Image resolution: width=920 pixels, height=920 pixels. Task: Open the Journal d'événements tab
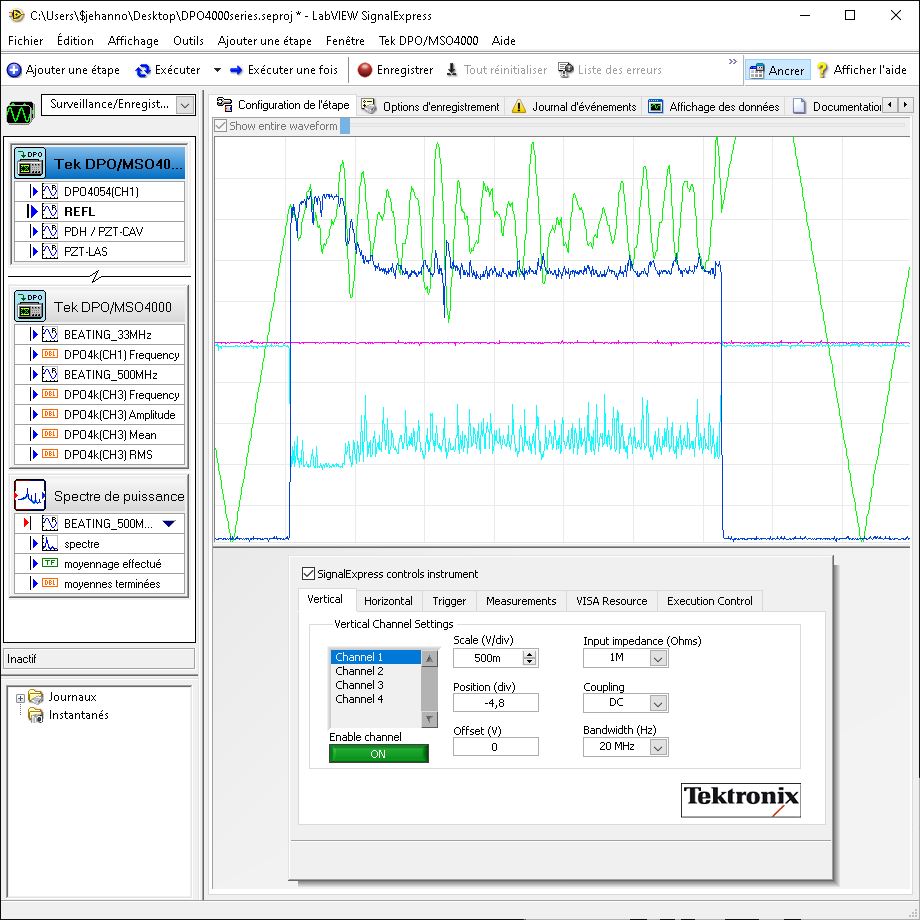pos(573,107)
